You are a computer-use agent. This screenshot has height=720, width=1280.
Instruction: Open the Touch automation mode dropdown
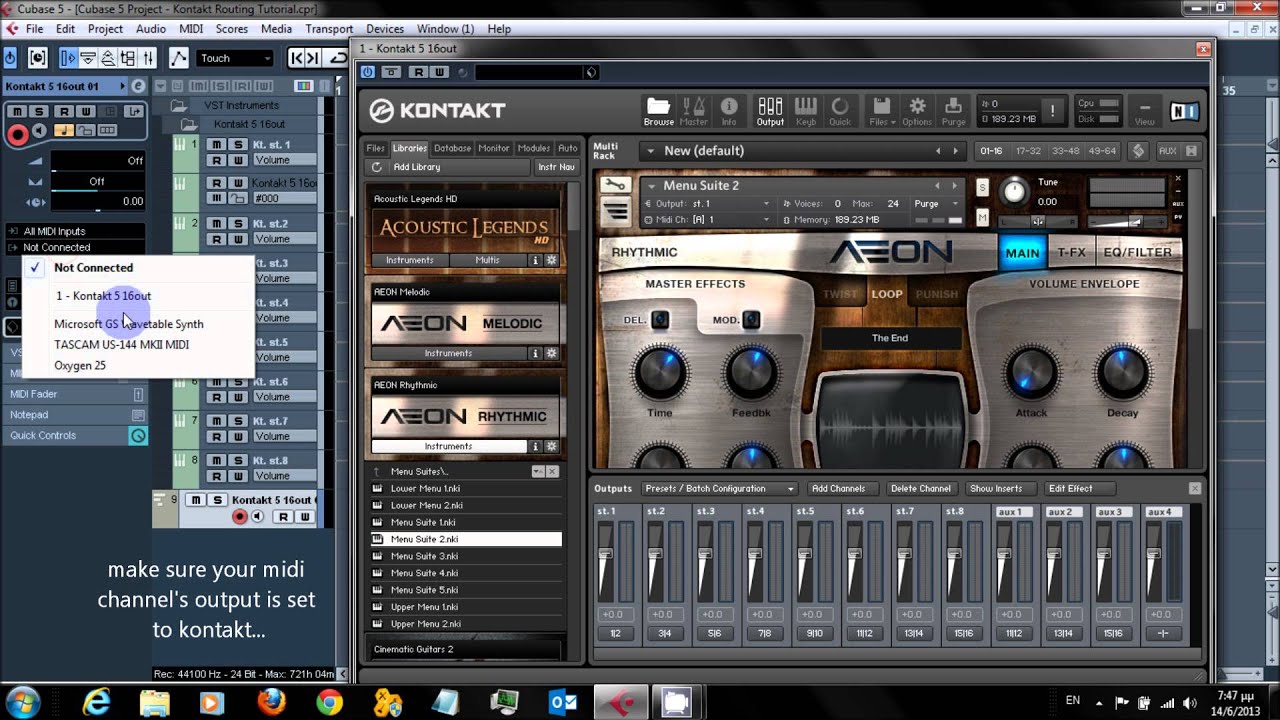click(235, 58)
